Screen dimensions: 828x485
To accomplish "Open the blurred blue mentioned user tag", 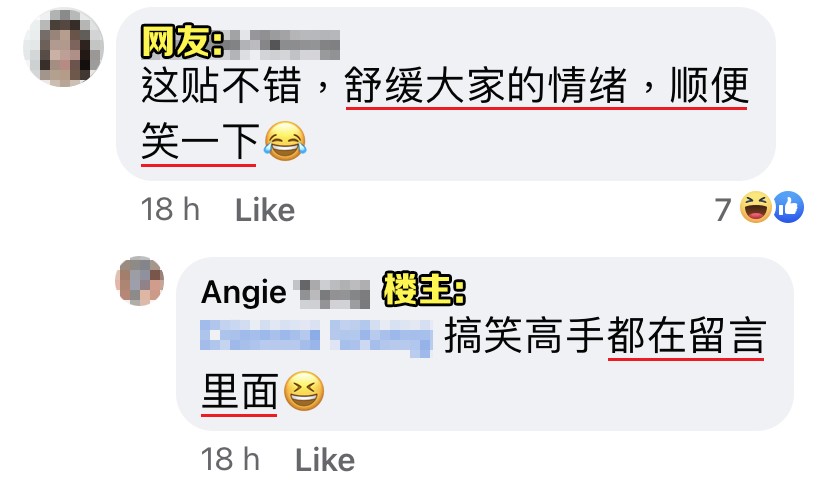I will point(316,336).
